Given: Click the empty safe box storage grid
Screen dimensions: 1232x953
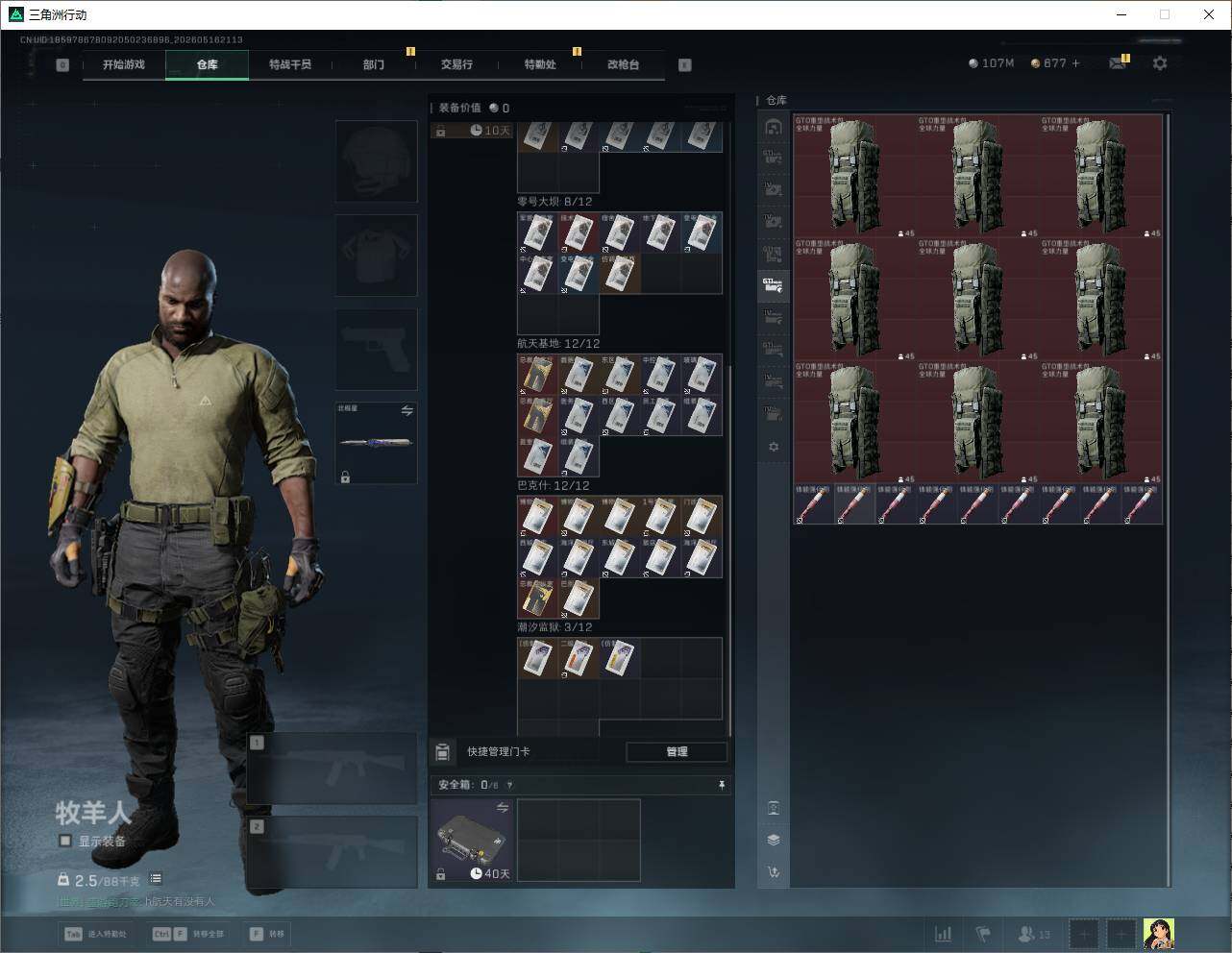Looking at the screenshot, I should [579, 840].
